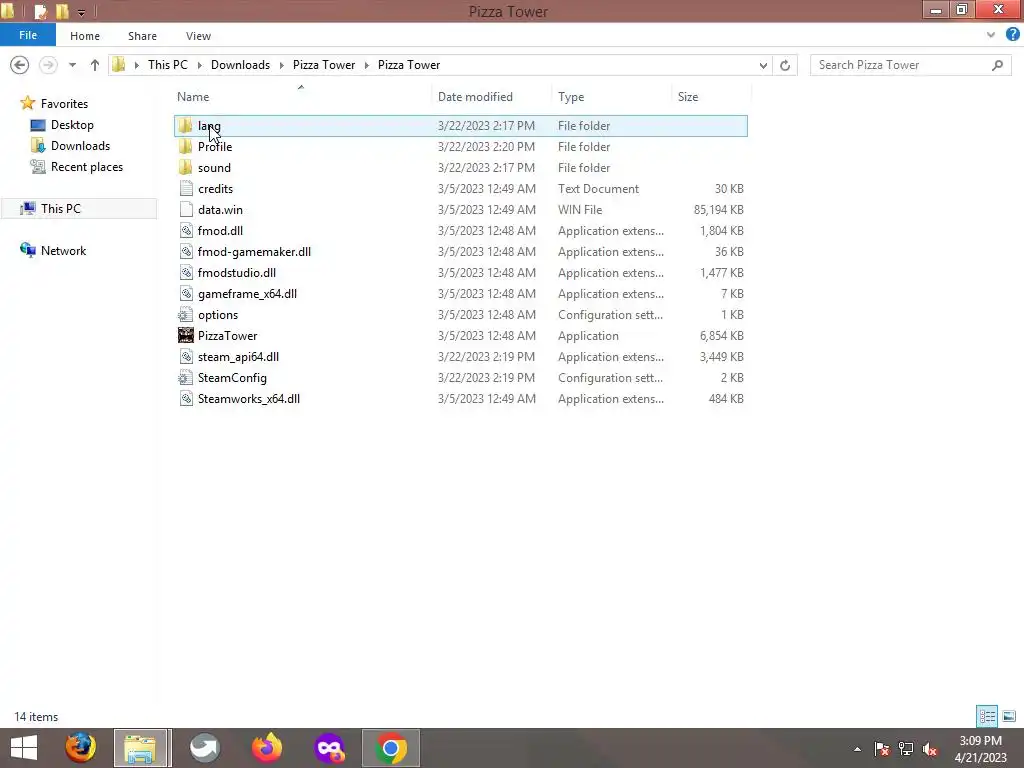Select Recent places in the sidebar
The image size is (1024, 768).
[87, 167]
